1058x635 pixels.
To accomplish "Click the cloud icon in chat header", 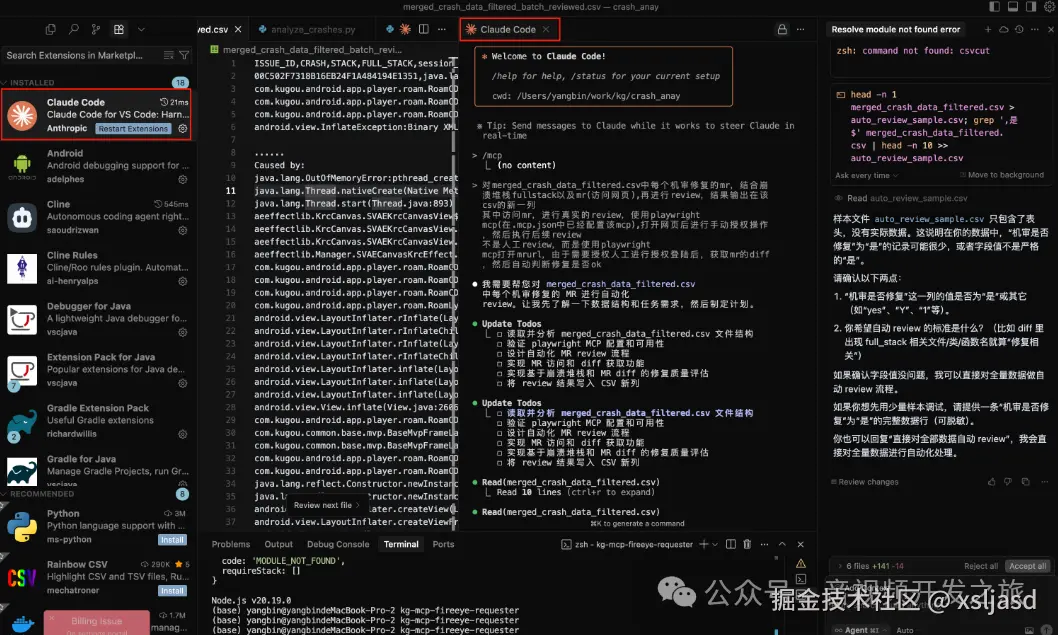I will pyautogui.click(x=1004, y=30).
